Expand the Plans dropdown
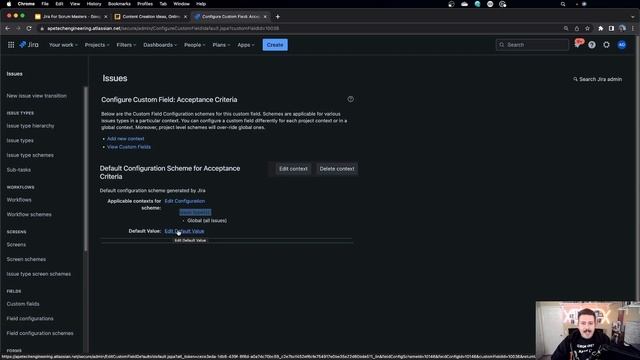The height and width of the screenshot is (360, 640). pyautogui.click(x=221, y=45)
